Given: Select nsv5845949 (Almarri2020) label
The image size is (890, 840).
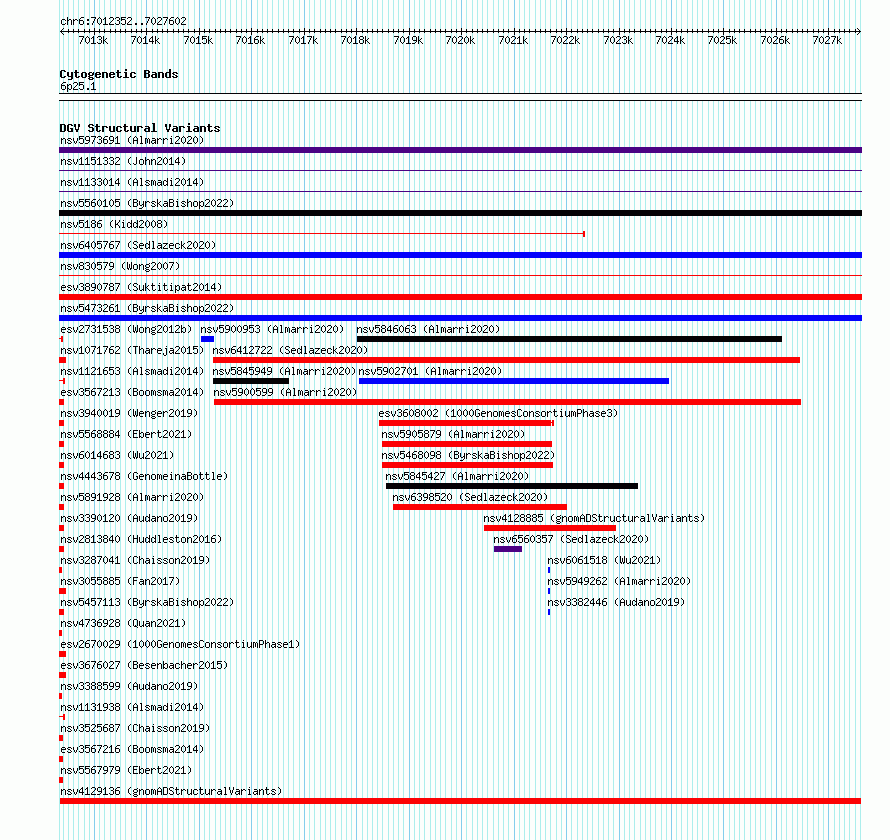Looking at the screenshot, I should (284, 371).
